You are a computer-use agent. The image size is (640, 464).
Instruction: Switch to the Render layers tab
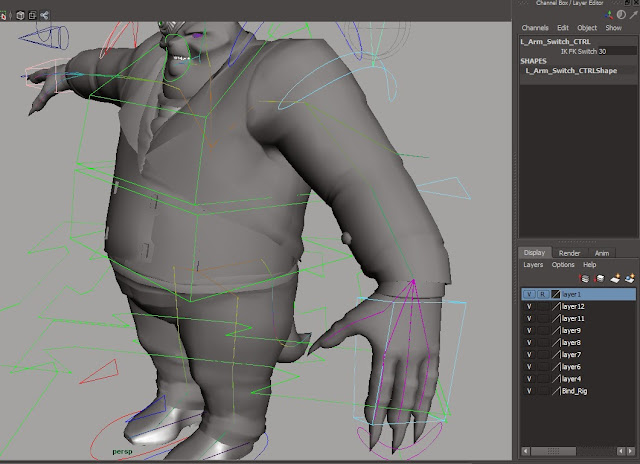pyautogui.click(x=569, y=253)
